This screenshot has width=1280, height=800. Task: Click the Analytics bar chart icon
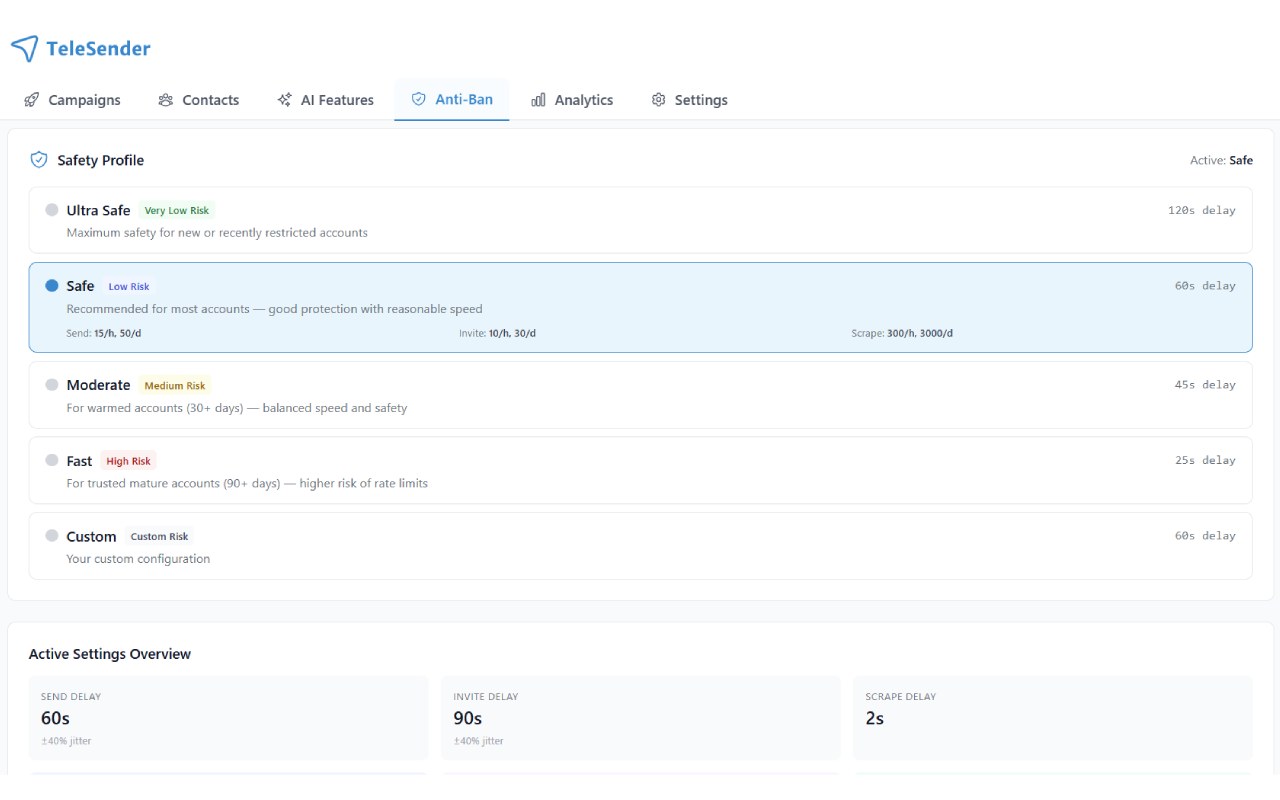[538, 100]
